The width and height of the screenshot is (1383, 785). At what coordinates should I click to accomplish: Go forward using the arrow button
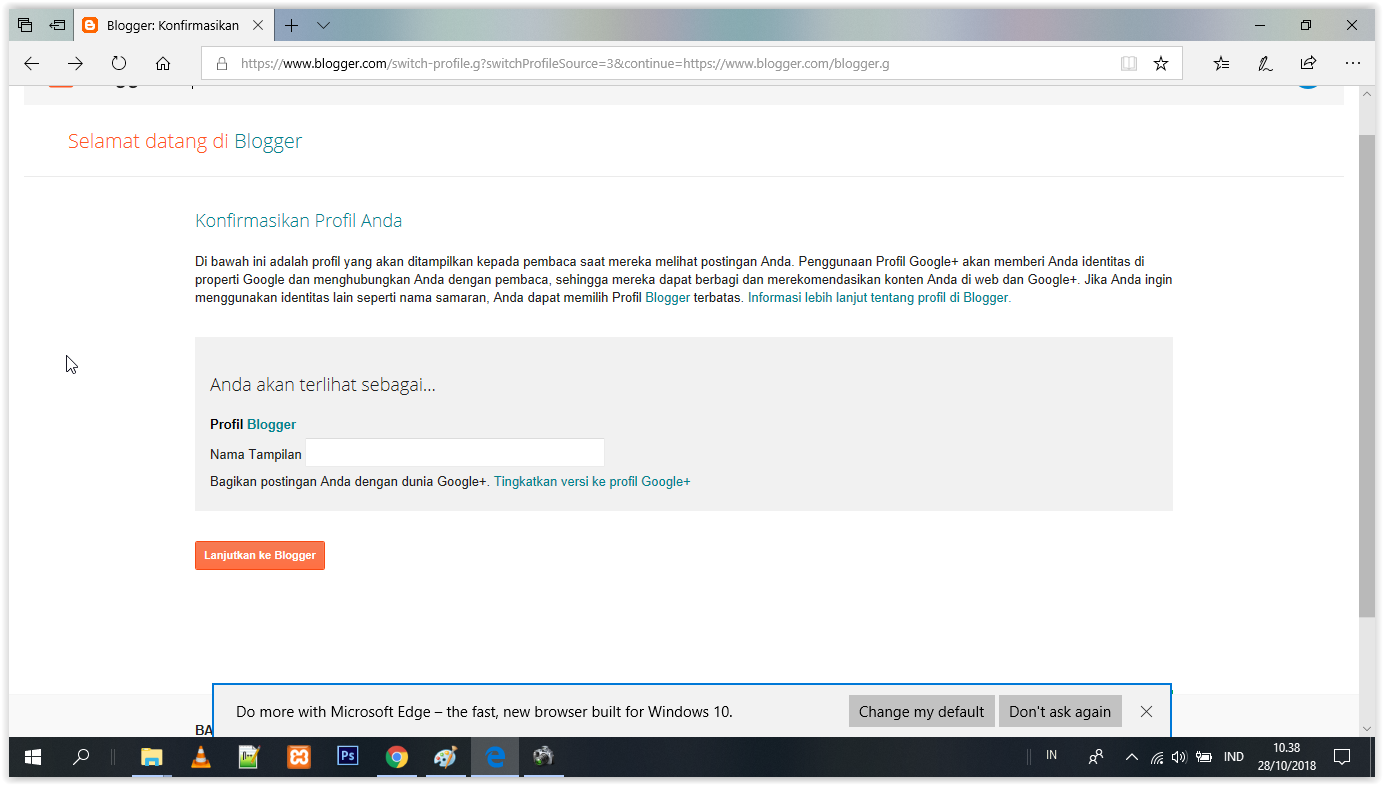tap(75, 63)
